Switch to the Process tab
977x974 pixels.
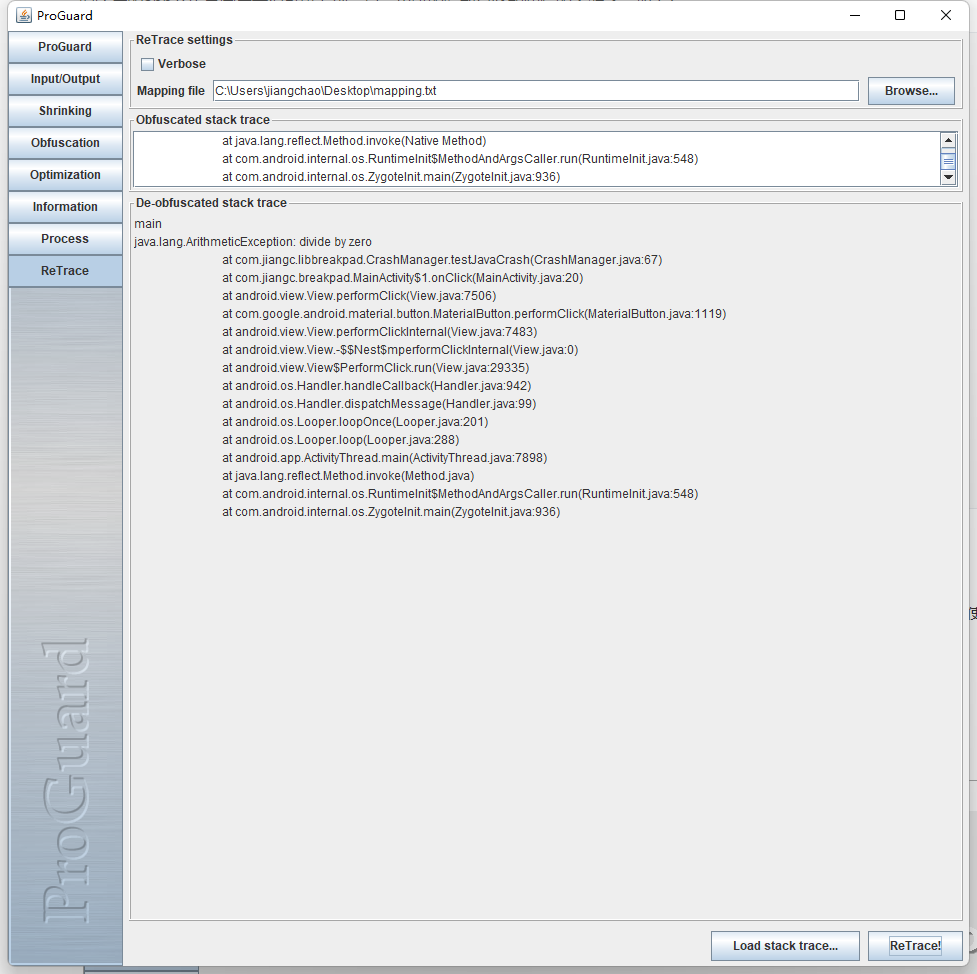[65, 239]
